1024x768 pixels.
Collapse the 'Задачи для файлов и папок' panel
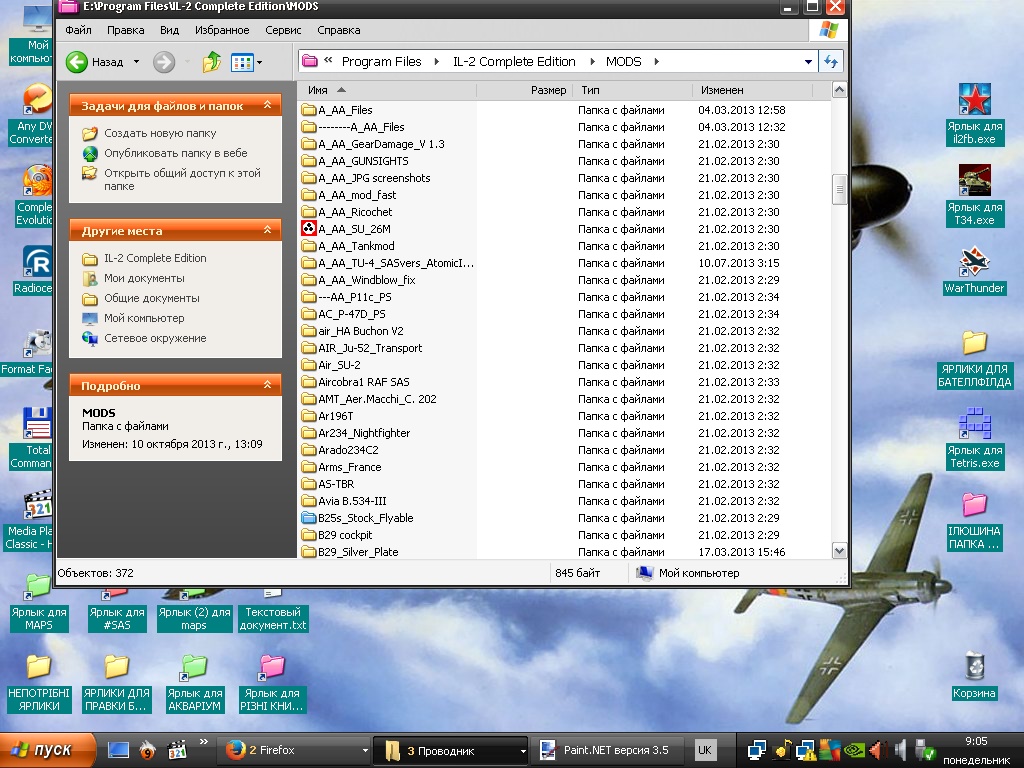tap(266, 105)
